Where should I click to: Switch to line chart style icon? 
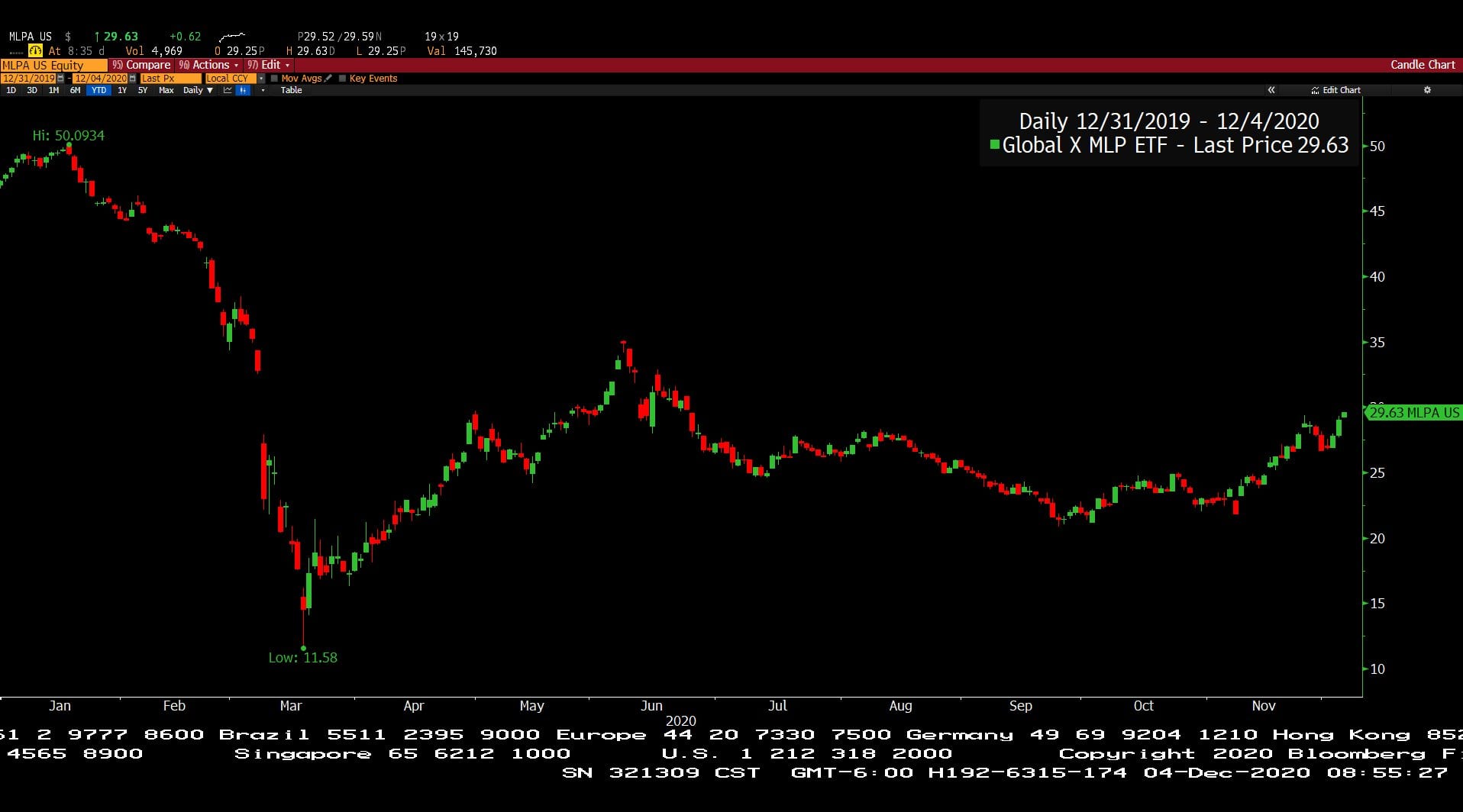tap(228, 90)
